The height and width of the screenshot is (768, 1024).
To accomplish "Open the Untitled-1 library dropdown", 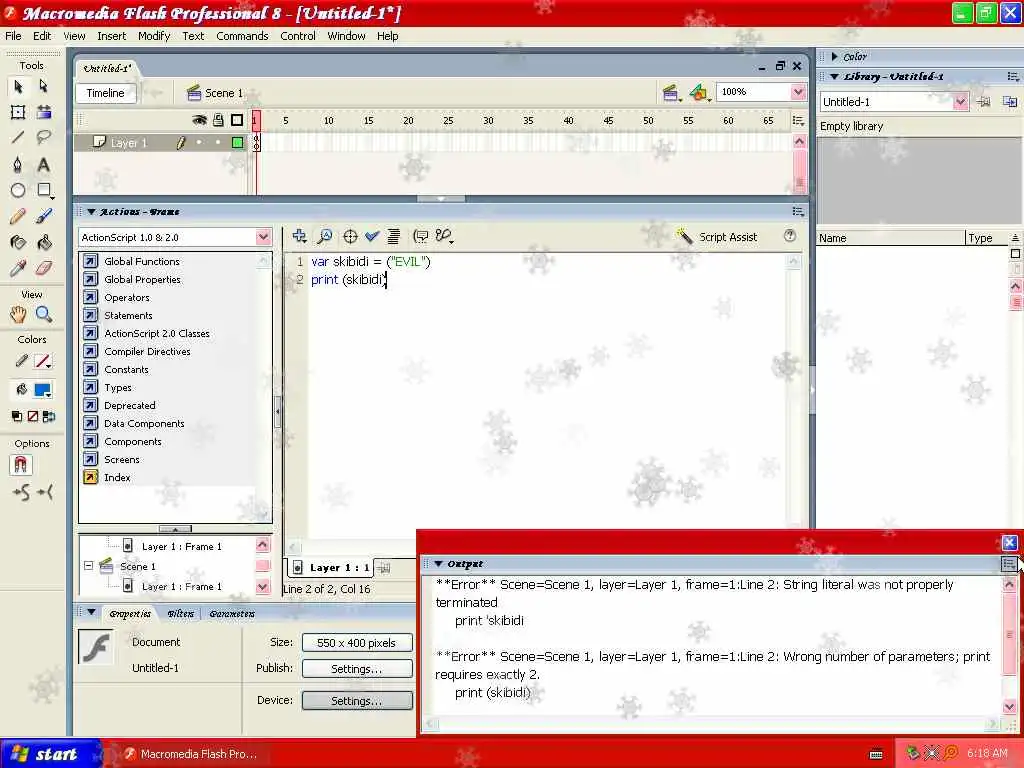I will (893, 102).
